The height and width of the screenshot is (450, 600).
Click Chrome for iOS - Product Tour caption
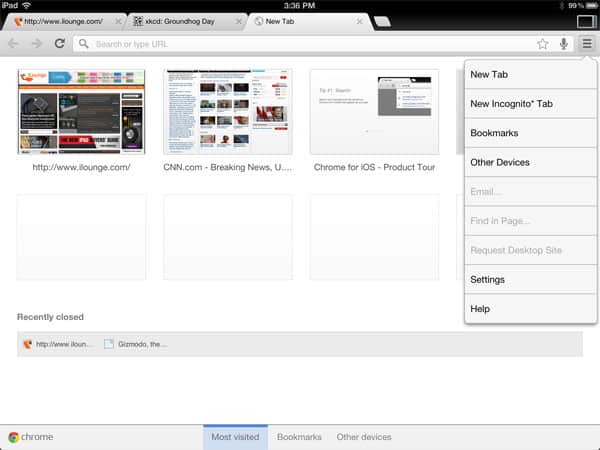click(374, 167)
